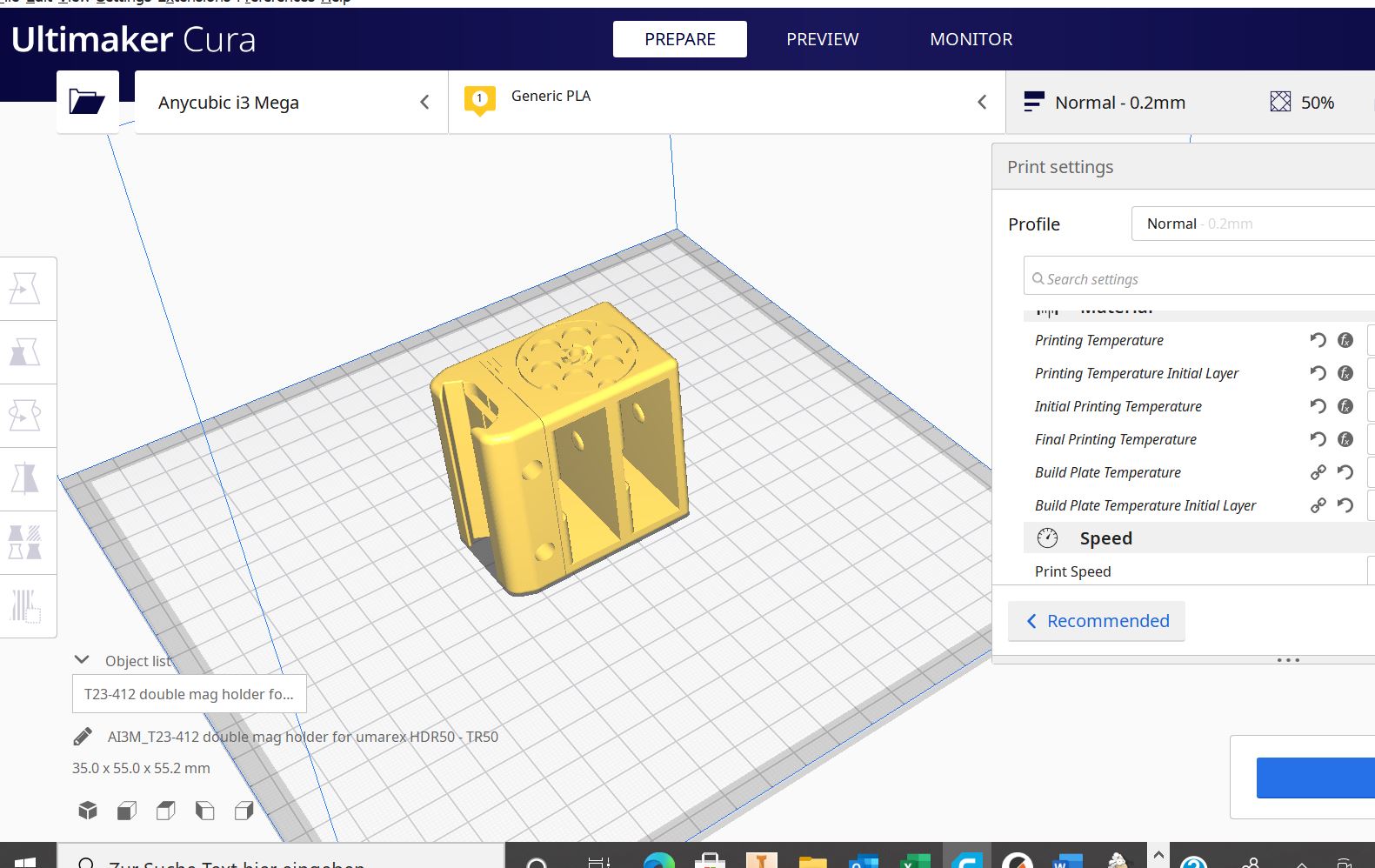Click the Recommended button

1097,621
